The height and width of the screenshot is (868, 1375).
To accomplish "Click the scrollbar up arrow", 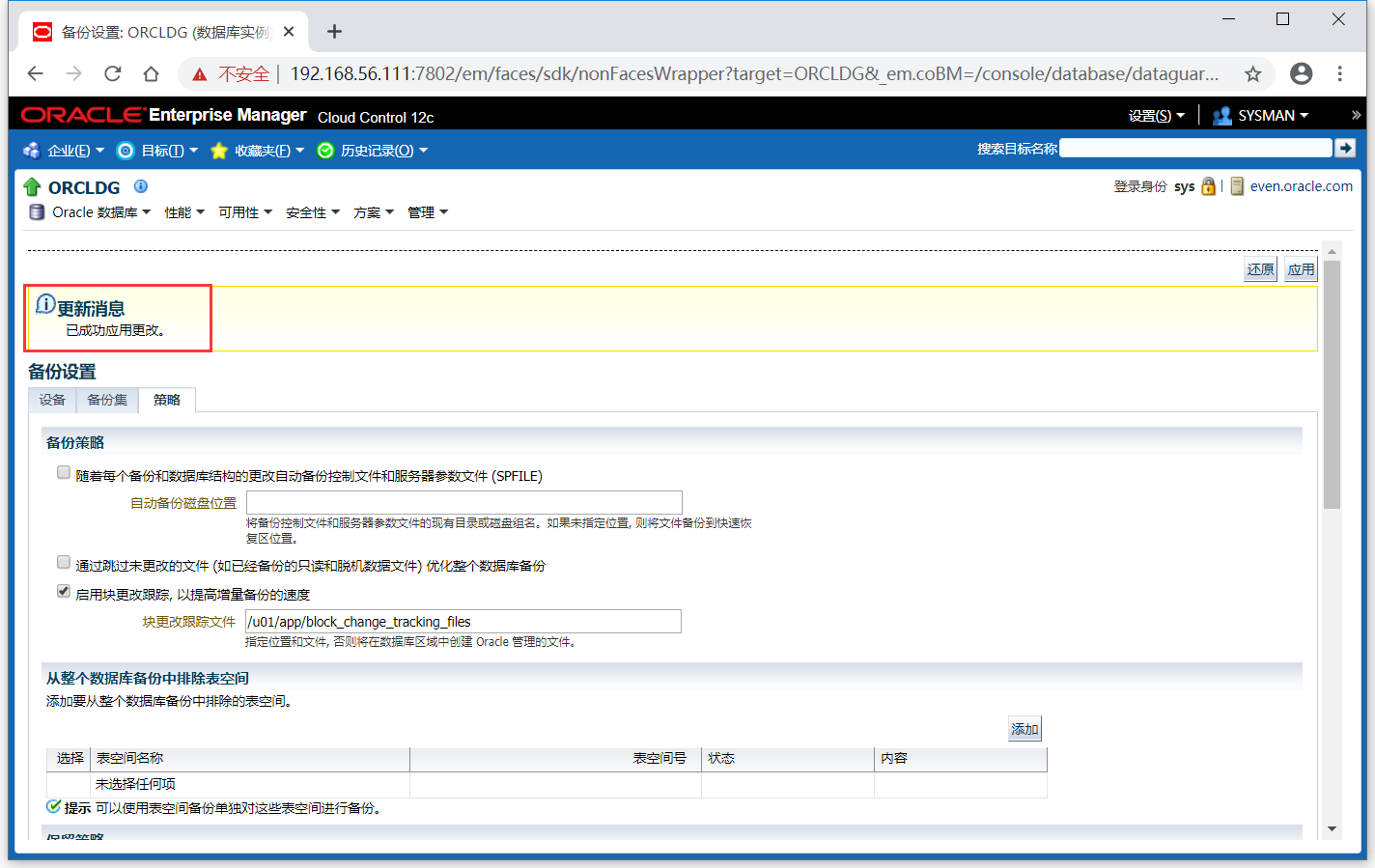I will click(1333, 251).
